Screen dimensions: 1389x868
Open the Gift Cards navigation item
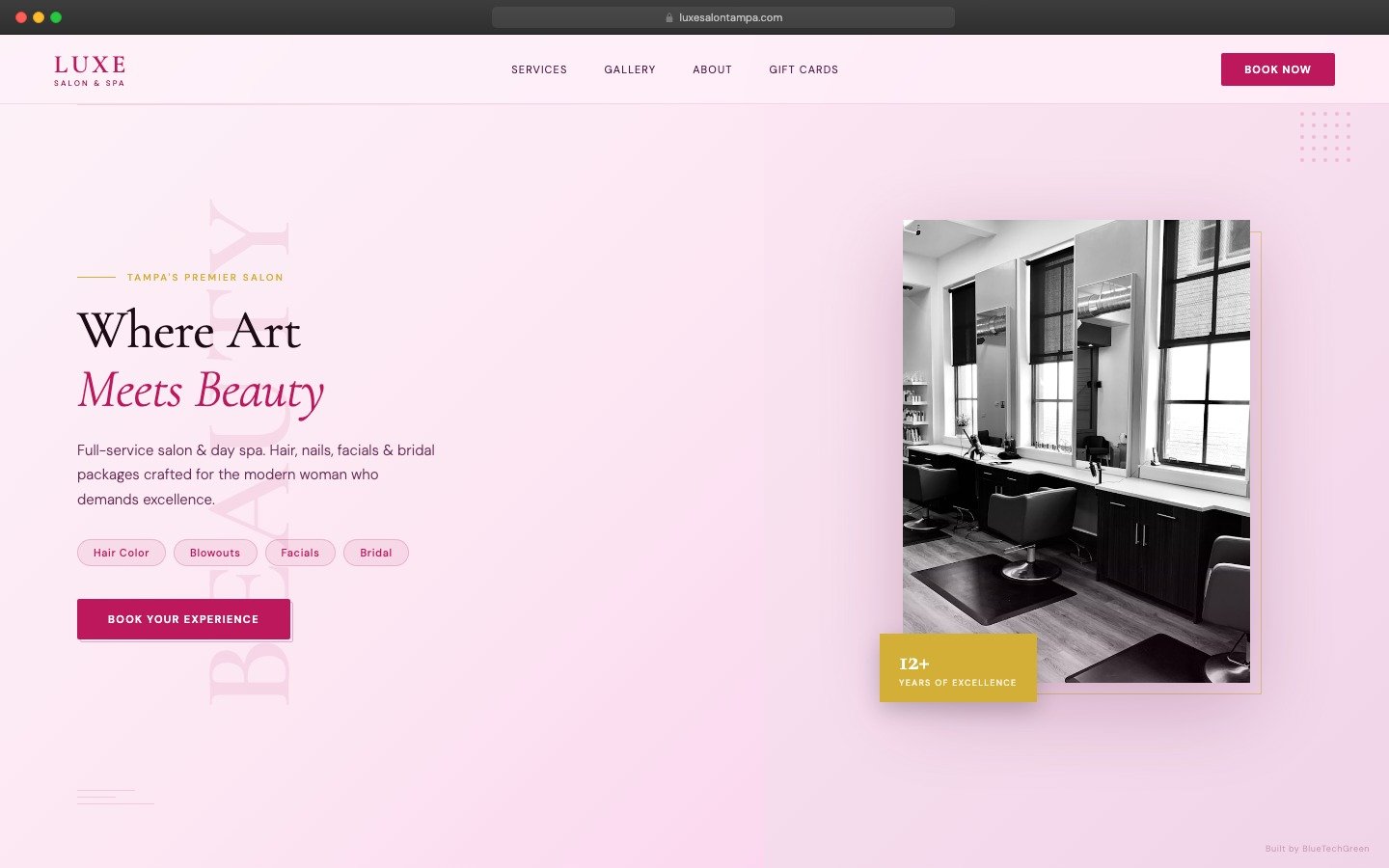pos(803,69)
